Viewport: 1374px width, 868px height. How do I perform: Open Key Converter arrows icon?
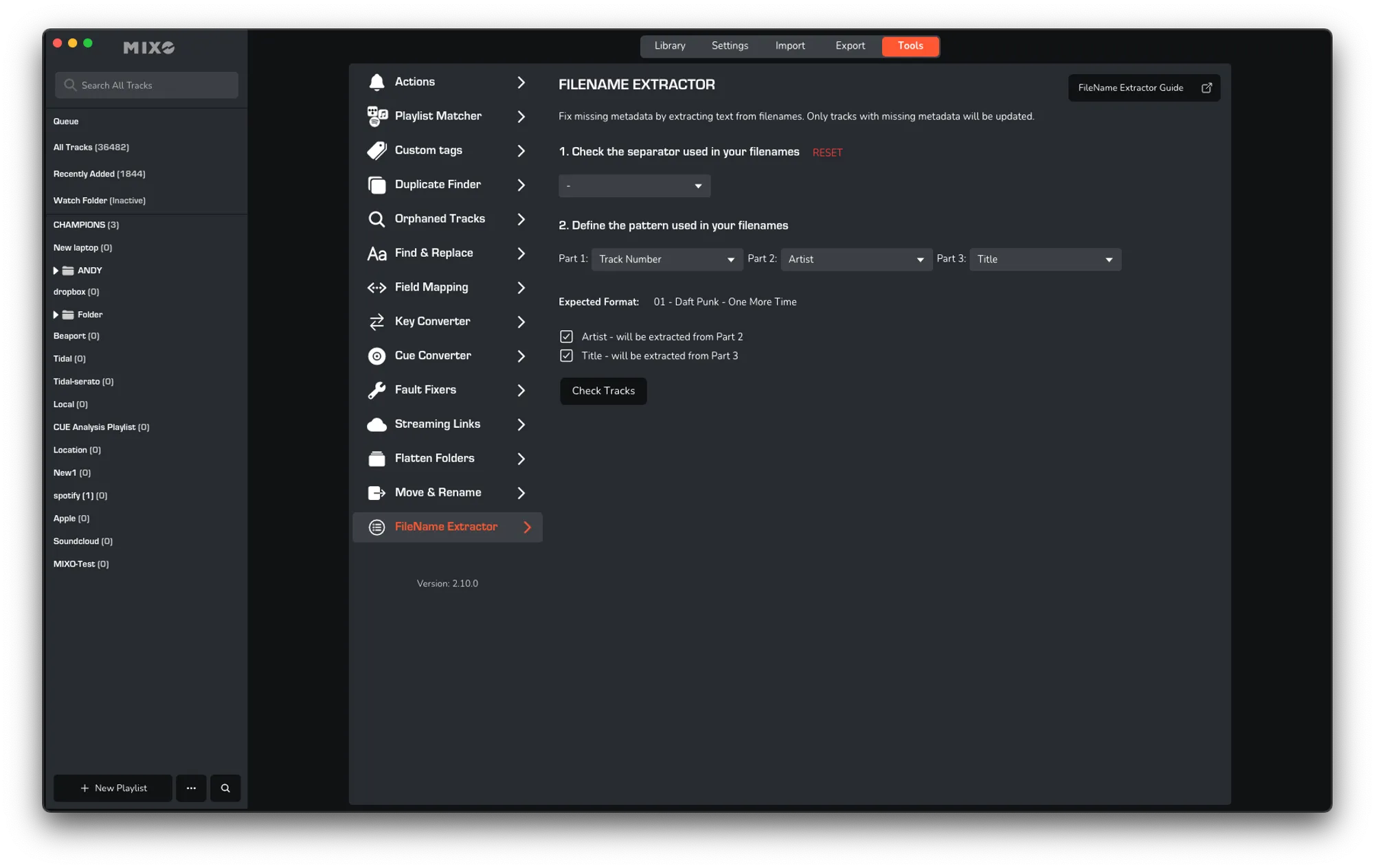coord(376,321)
